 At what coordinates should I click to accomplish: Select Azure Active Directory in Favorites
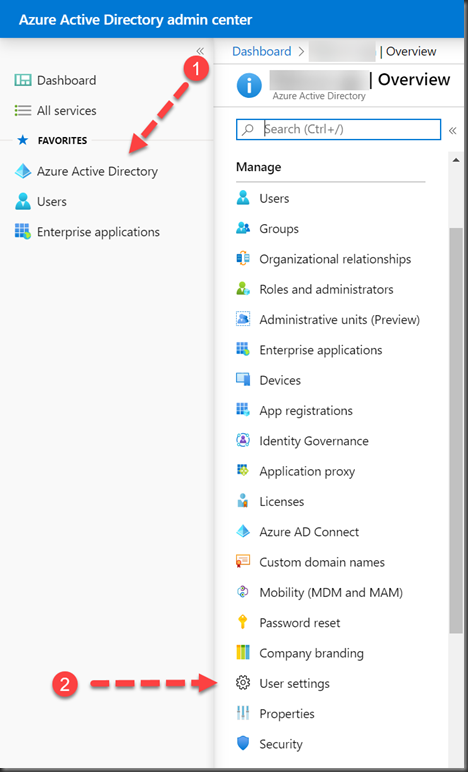(97, 171)
